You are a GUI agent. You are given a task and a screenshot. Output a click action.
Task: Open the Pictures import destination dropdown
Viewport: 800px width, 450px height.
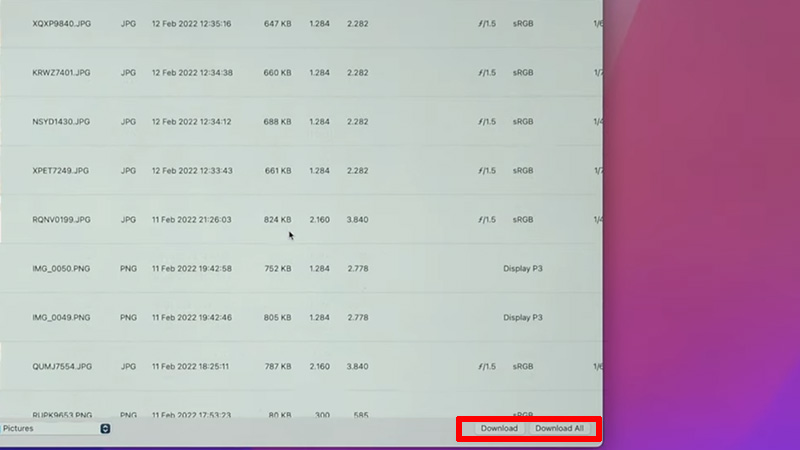pyautogui.click(x=56, y=429)
